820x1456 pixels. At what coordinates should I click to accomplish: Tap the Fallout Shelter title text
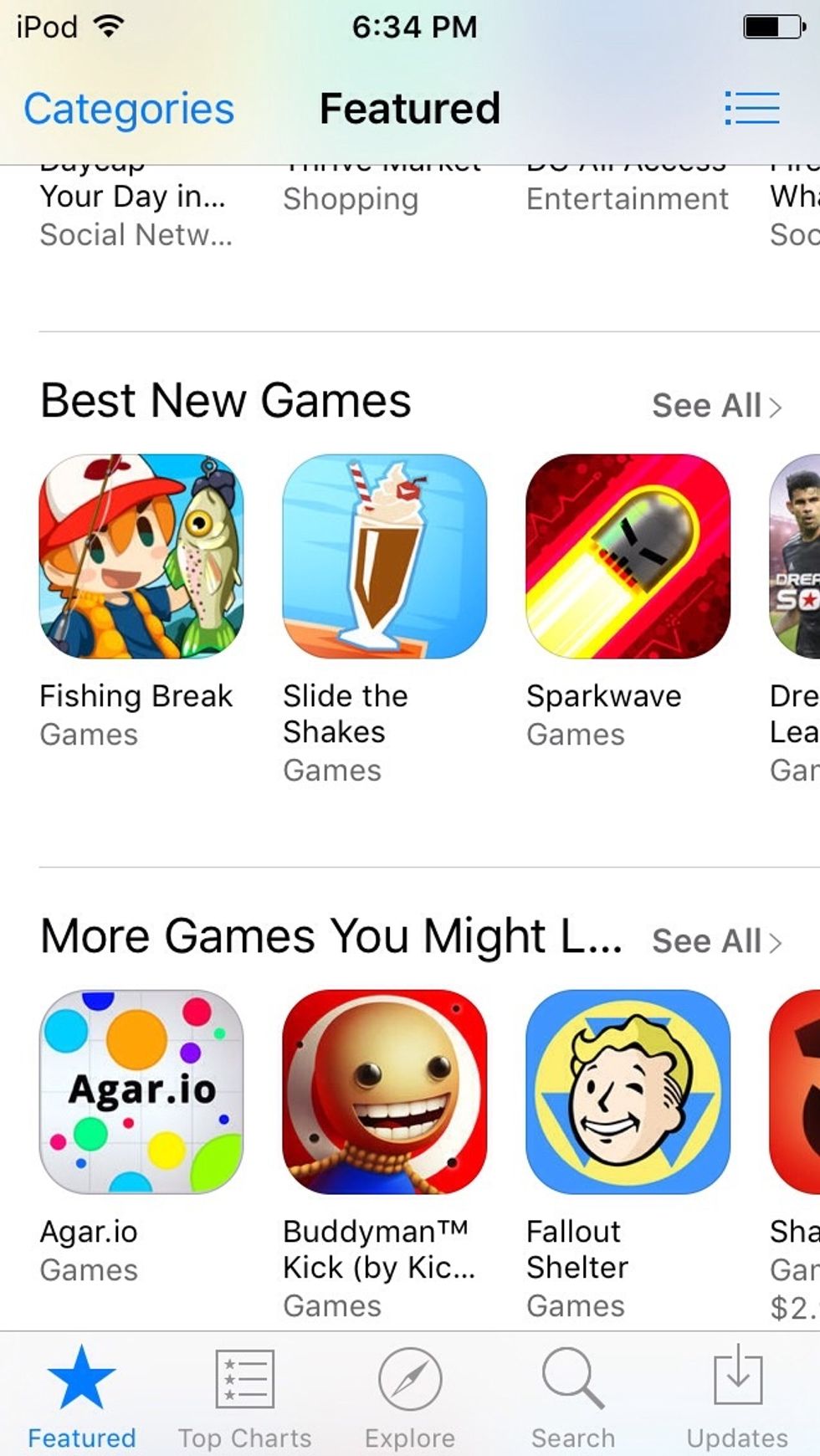pos(577,1249)
